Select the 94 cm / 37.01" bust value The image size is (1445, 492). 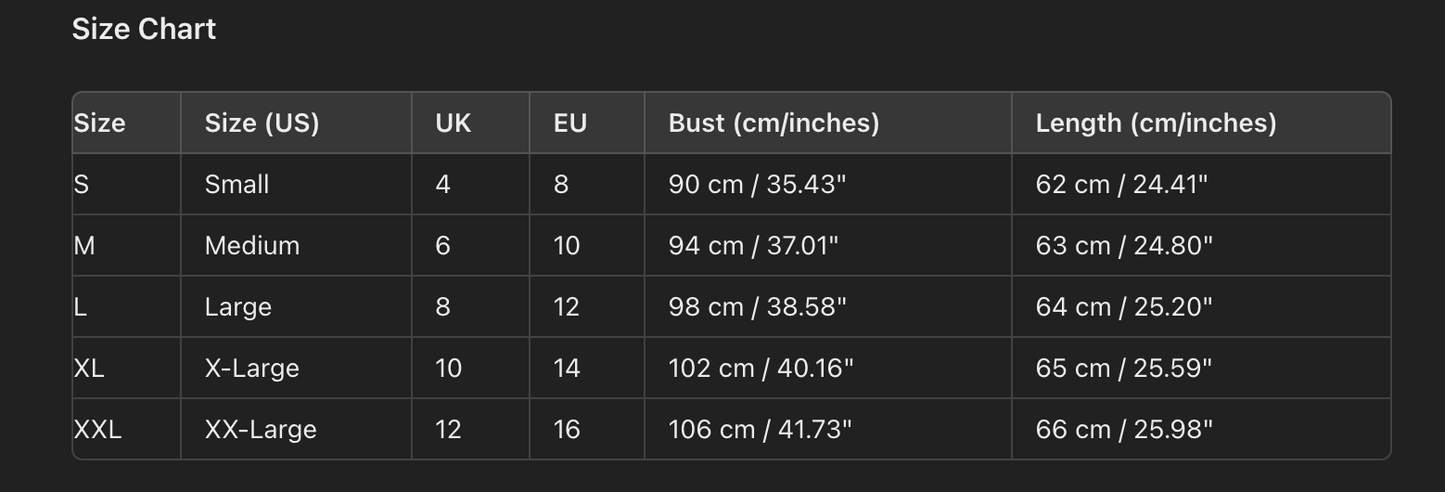coord(753,246)
